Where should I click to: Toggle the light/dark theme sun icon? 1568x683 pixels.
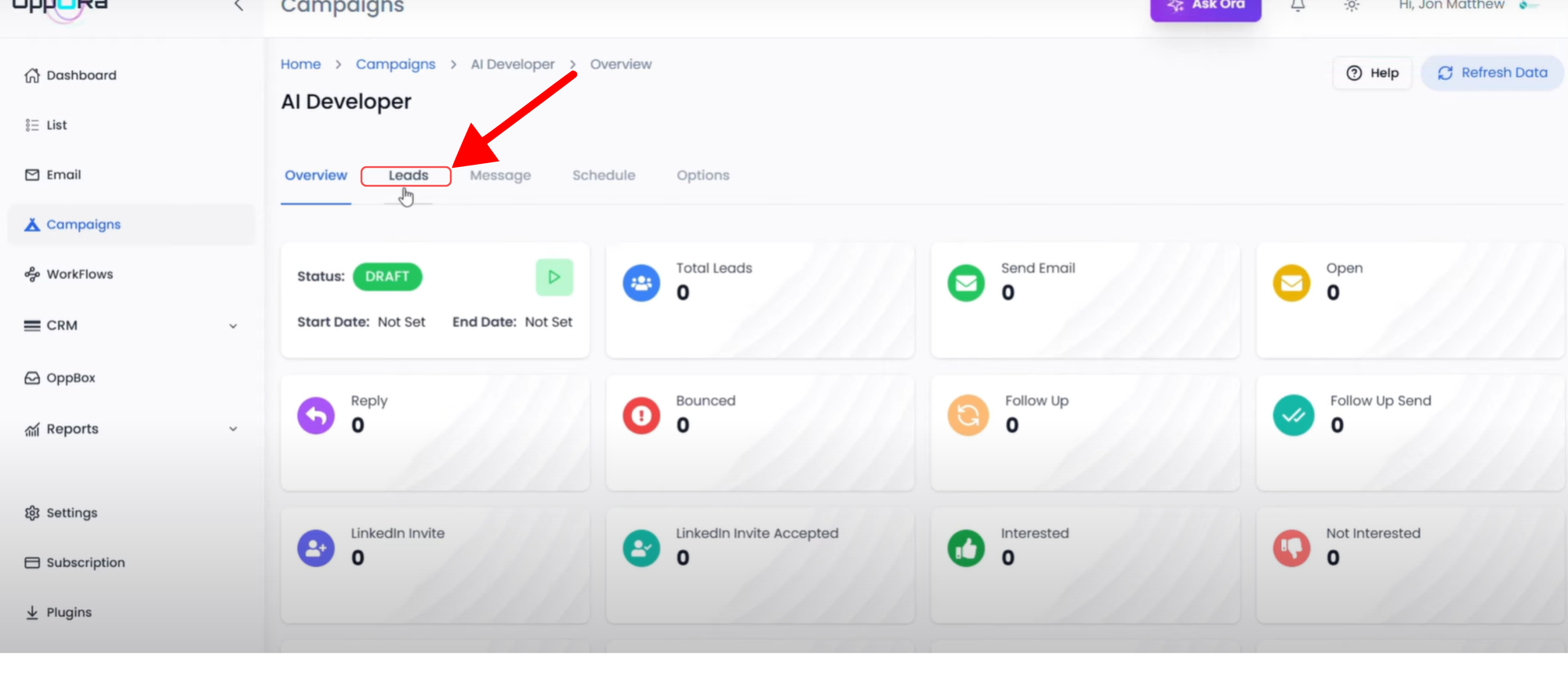[x=1352, y=6]
